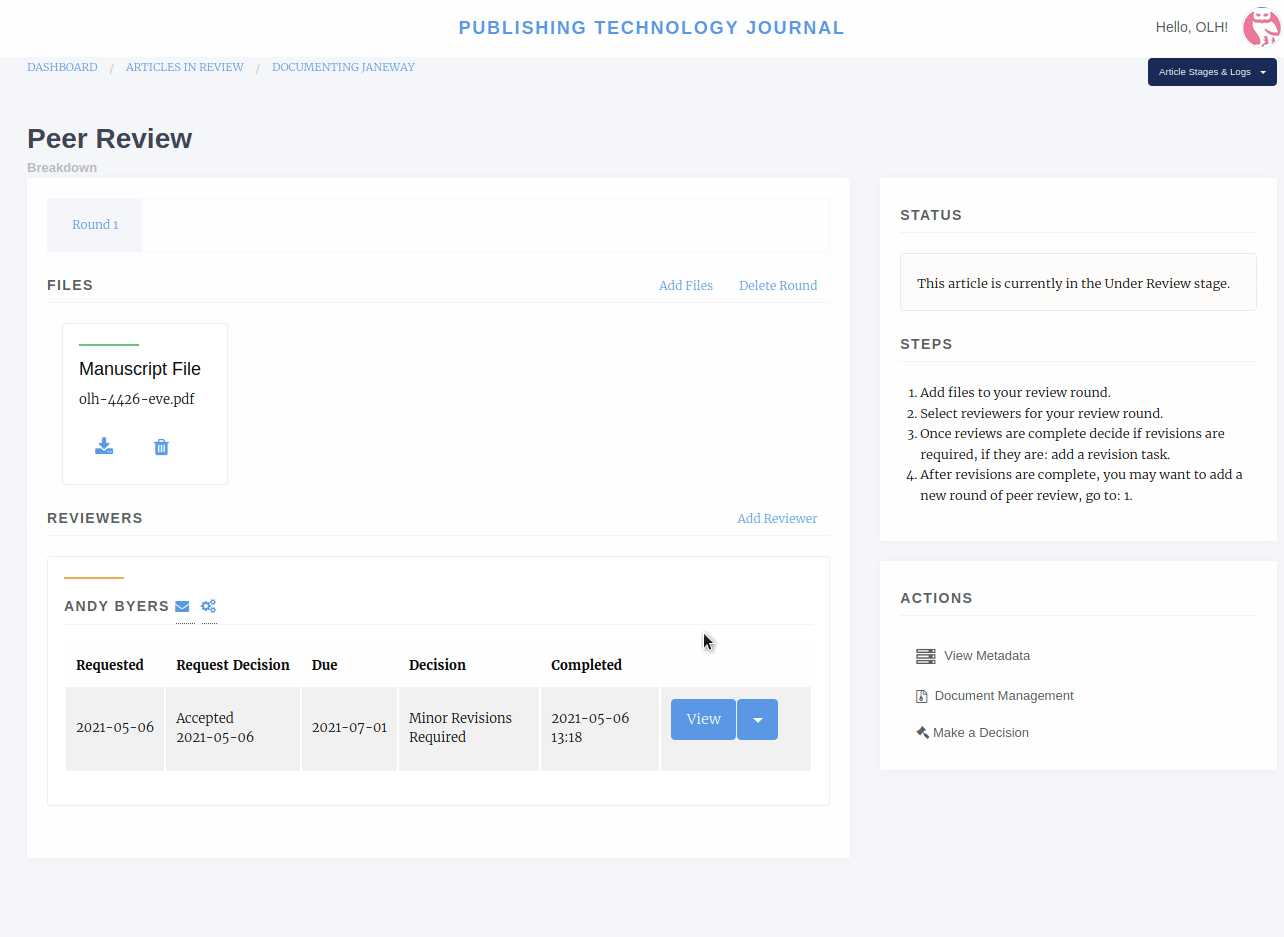Screen dimensions: 1284x937
Task: View Andy Byers' review
Action: click(x=703, y=720)
